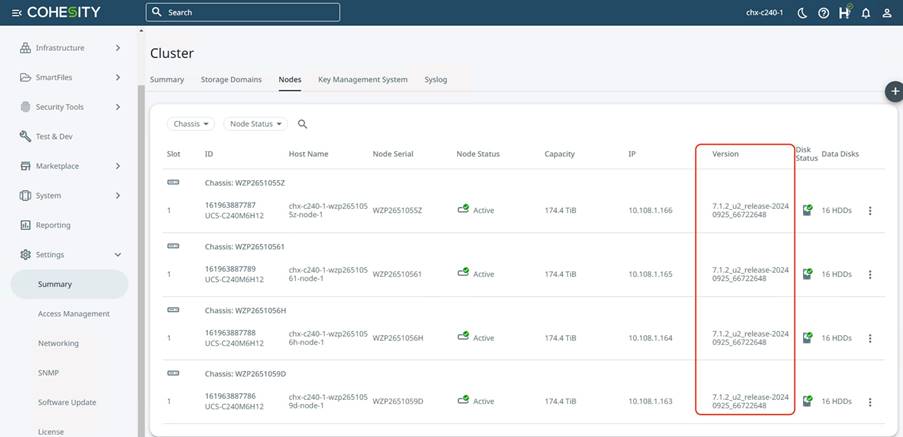Screen dimensions: 903x437
Task: Collapse the left navigation hamburger menu
Action: (16, 13)
